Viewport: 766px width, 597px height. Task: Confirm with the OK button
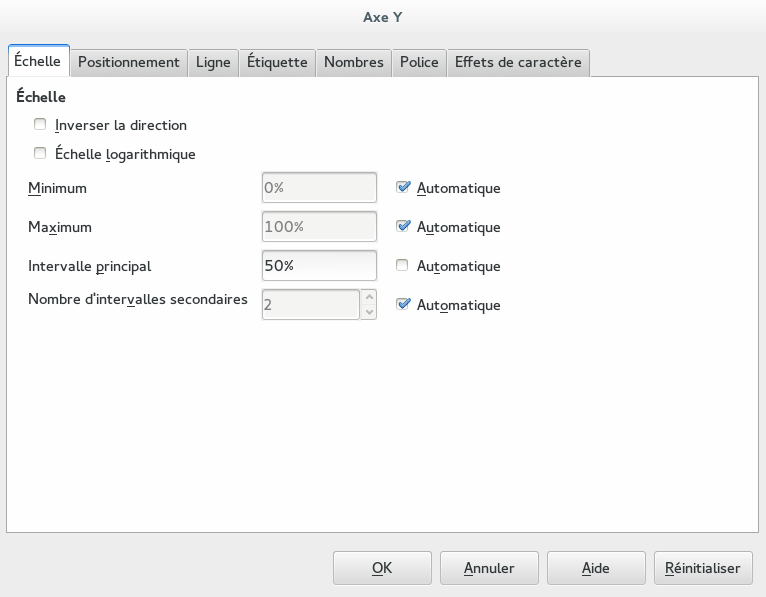[x=382, y=568]
